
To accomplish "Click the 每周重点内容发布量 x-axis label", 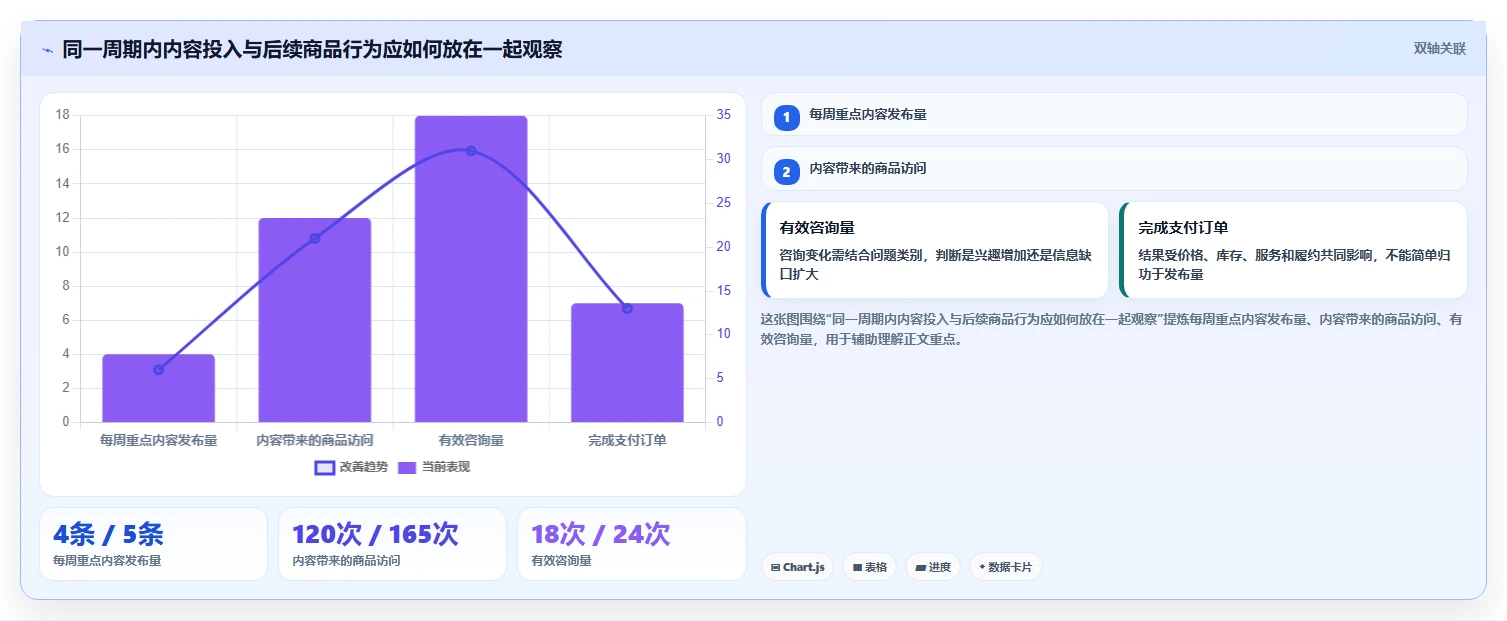I will pos(158,440).
